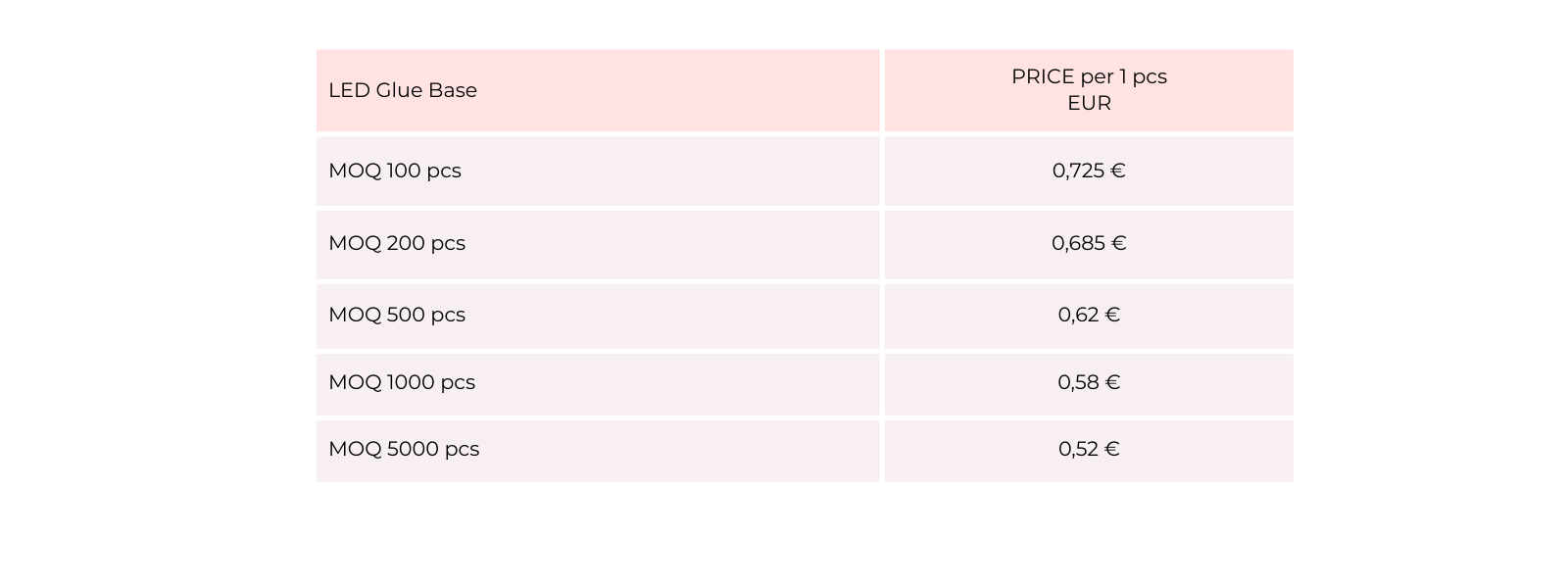Select the 0,685 price value
1568x588 pixels.
pos(1078,243)
